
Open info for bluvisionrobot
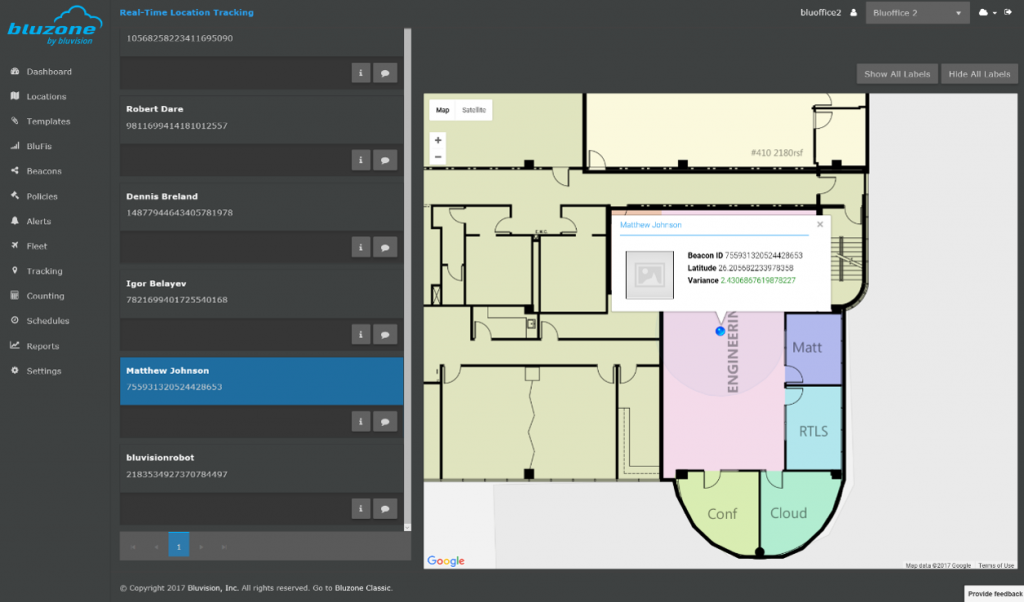360,509
